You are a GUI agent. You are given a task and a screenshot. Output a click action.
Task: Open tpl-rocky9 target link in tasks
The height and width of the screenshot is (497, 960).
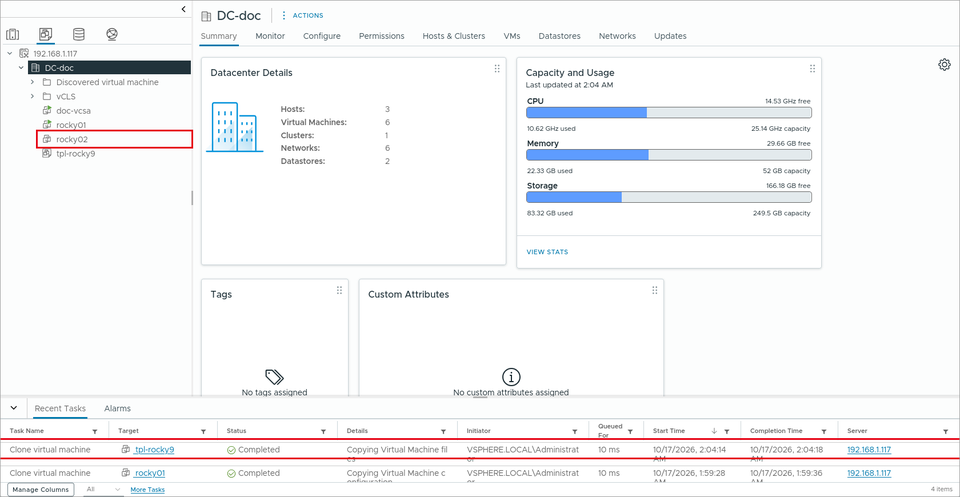coord(154,449)
